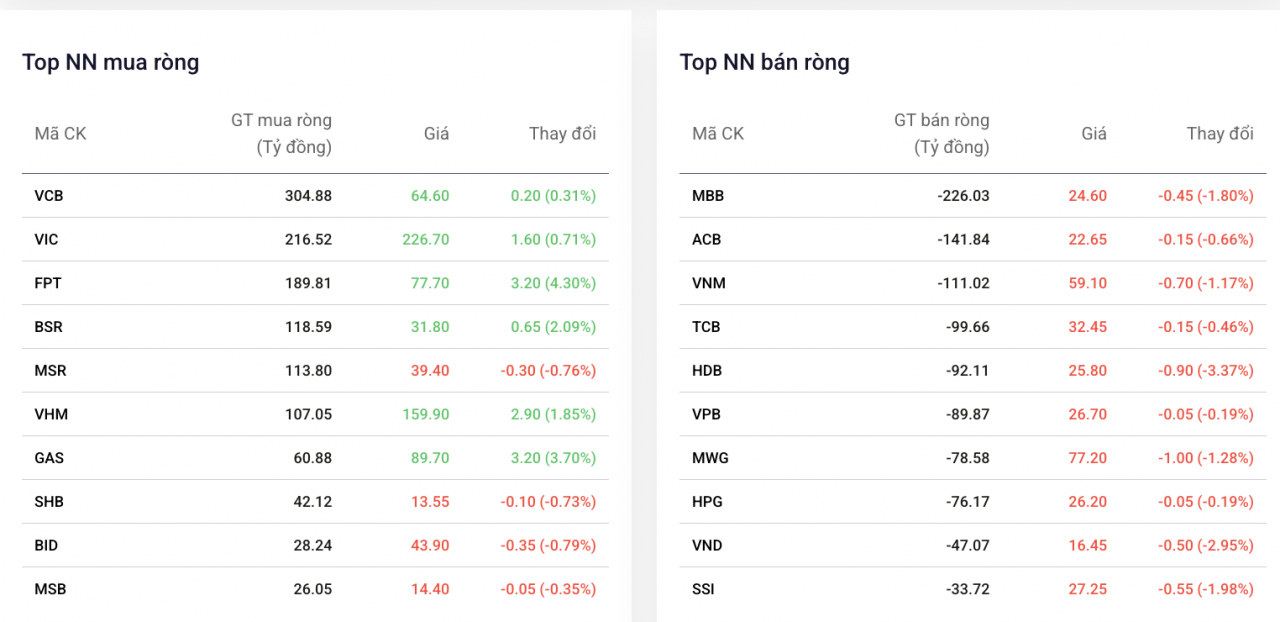The image size is (1280, 622).
Task: Click 'Mã CK' header in net-sell table
Action: click(x=718, y=134)
